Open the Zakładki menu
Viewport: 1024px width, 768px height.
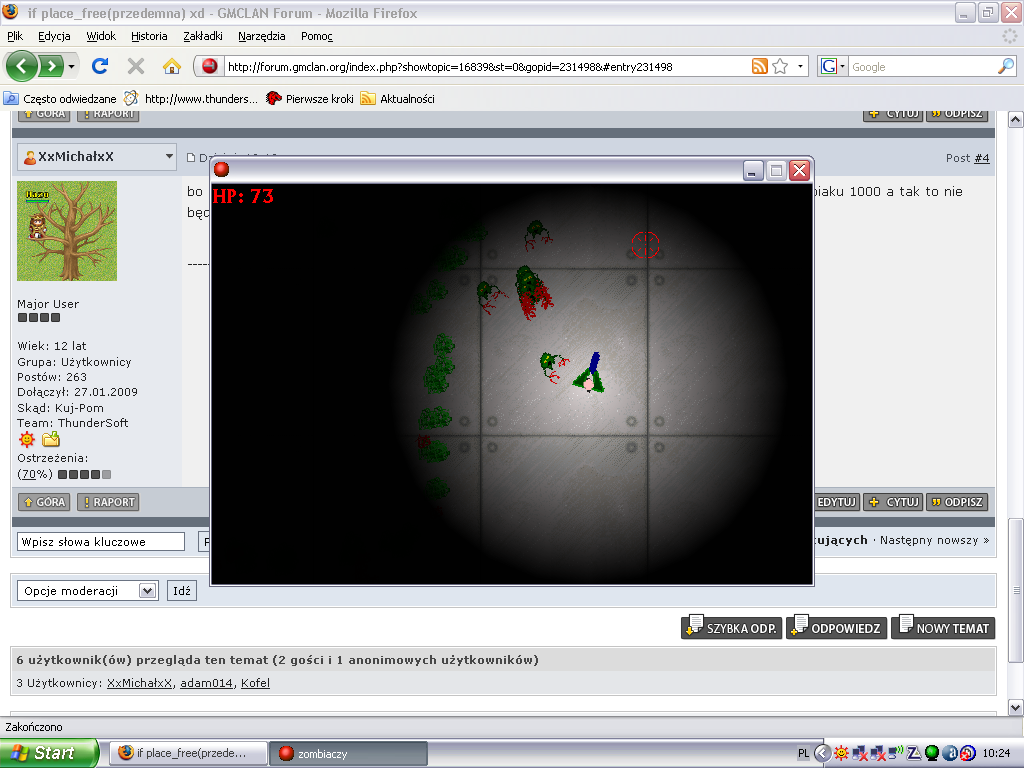[203, 36]
